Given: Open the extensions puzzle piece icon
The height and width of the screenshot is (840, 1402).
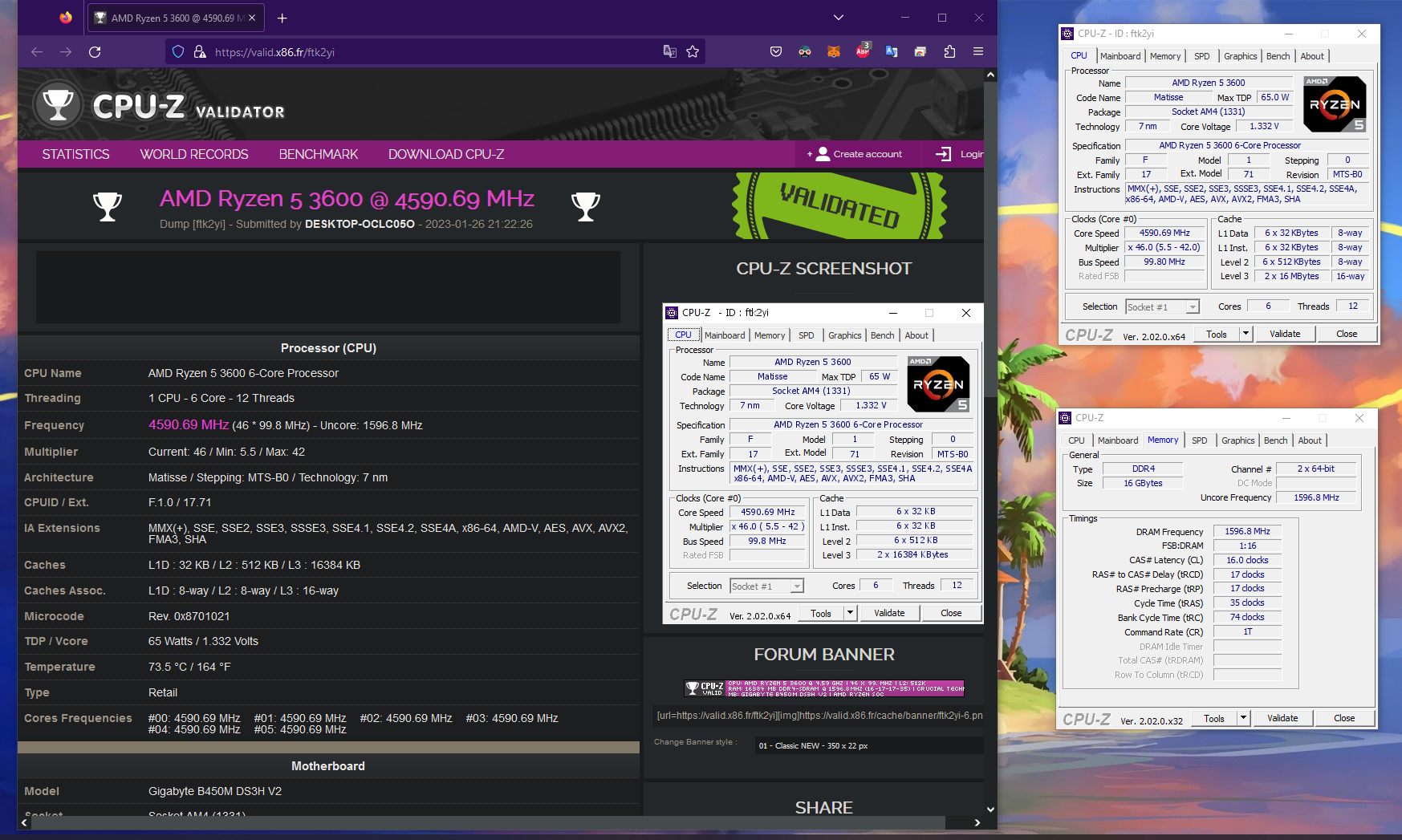Looking at the screenshot, I should pos(949,51).
